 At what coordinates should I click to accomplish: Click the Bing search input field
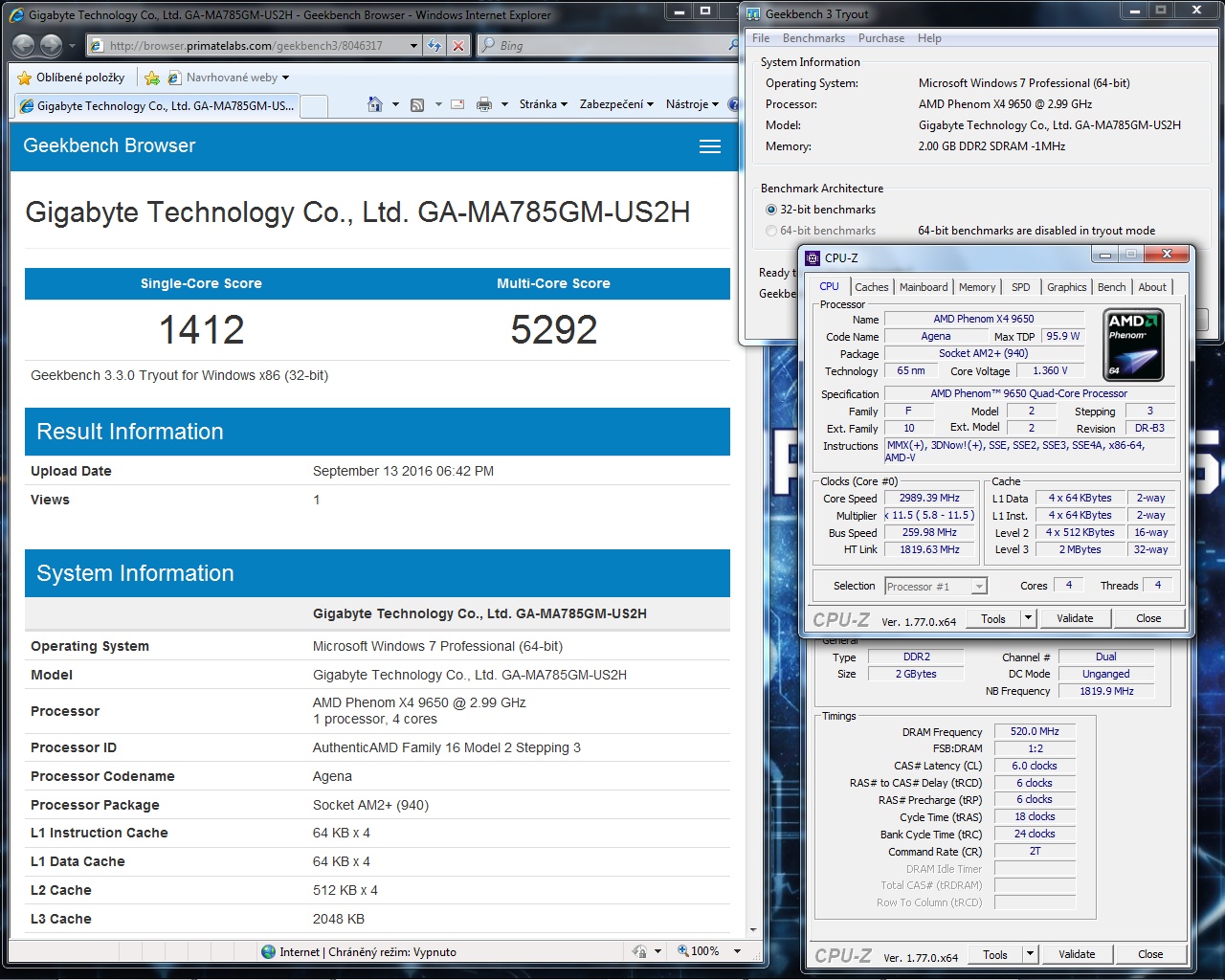[602, 45]
